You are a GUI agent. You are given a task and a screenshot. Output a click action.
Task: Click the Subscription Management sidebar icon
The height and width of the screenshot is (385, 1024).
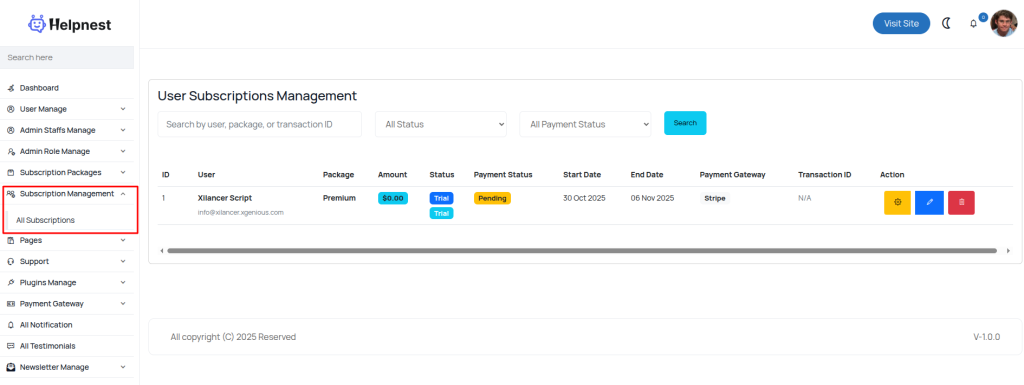(x=10, y=194)
